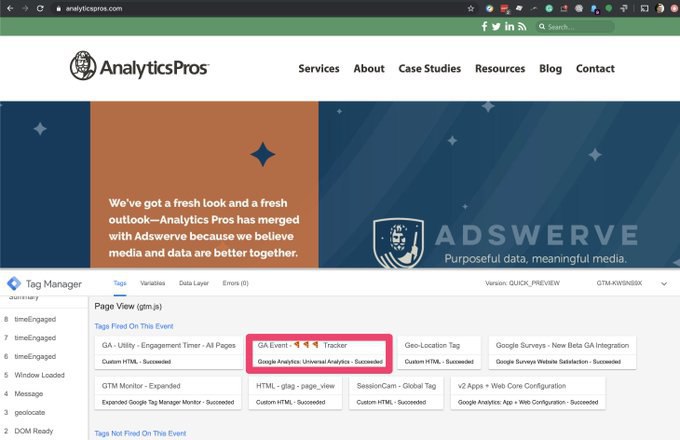The width and height of the screenshot is (680, 440).
Task: Open the Geo-Location Tag card
Action: coord(439,353)
